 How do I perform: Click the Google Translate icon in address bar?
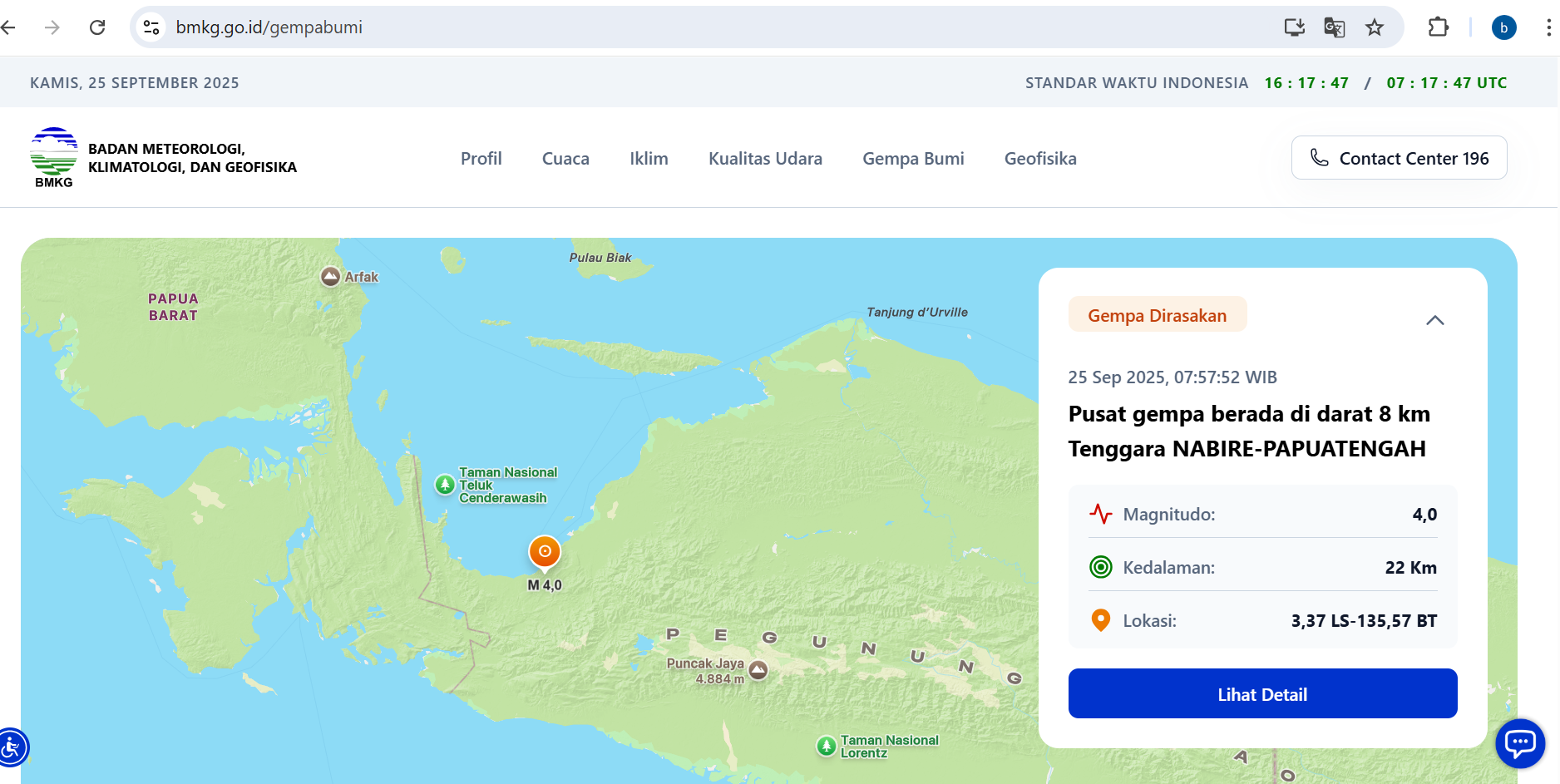1334,27
